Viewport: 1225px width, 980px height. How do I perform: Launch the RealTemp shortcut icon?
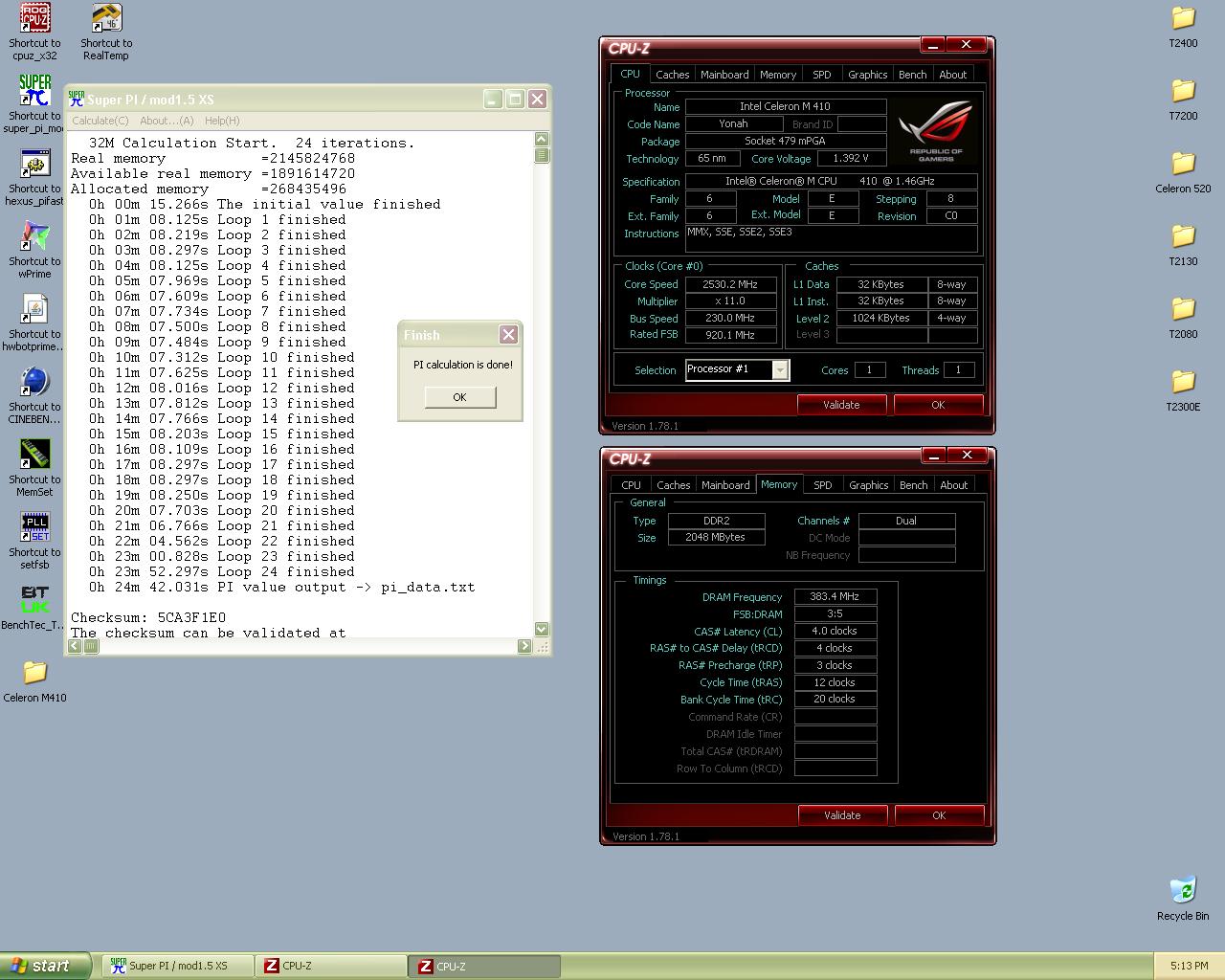106,18
